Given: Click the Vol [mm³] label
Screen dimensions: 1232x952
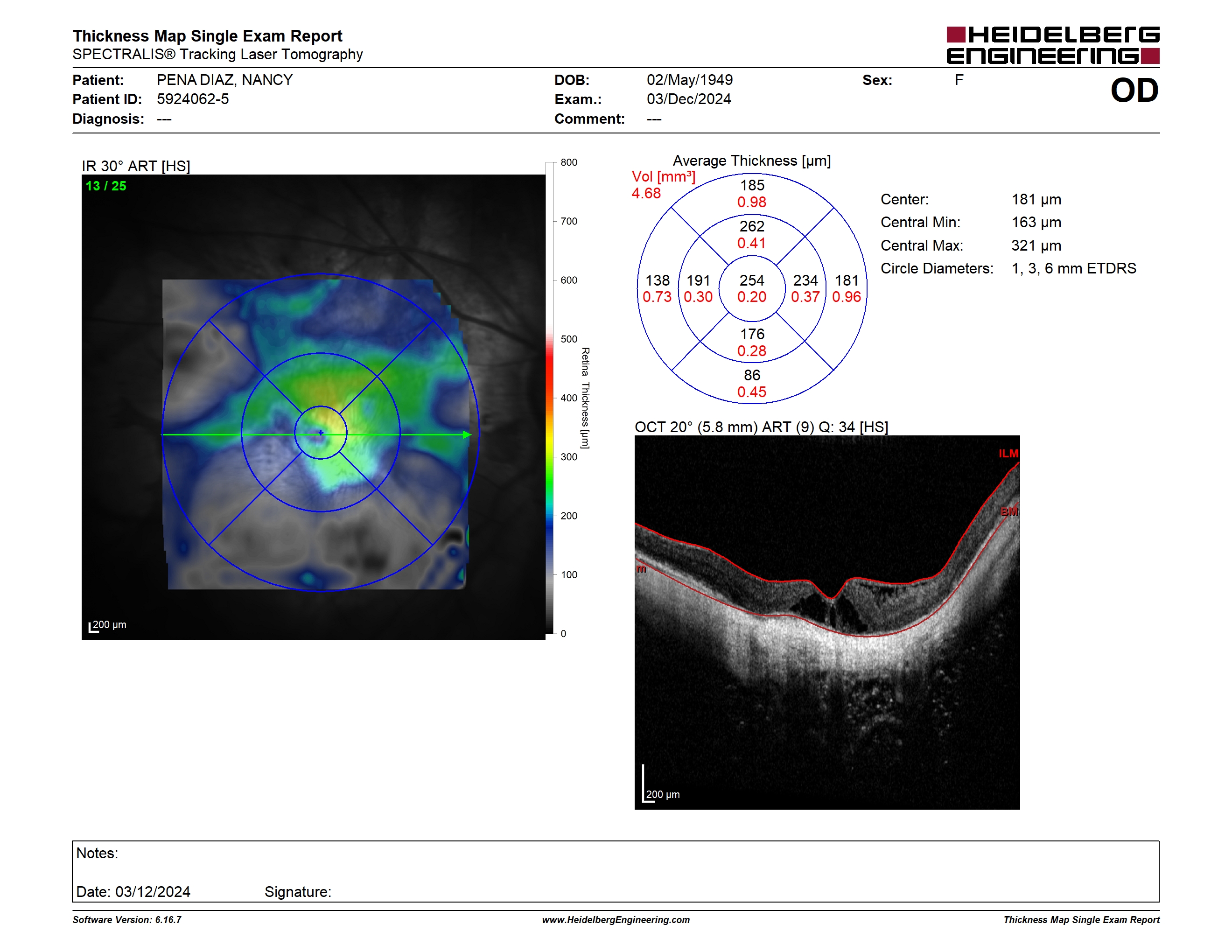Looking at the screenshot, I should (x=664, y=176).
